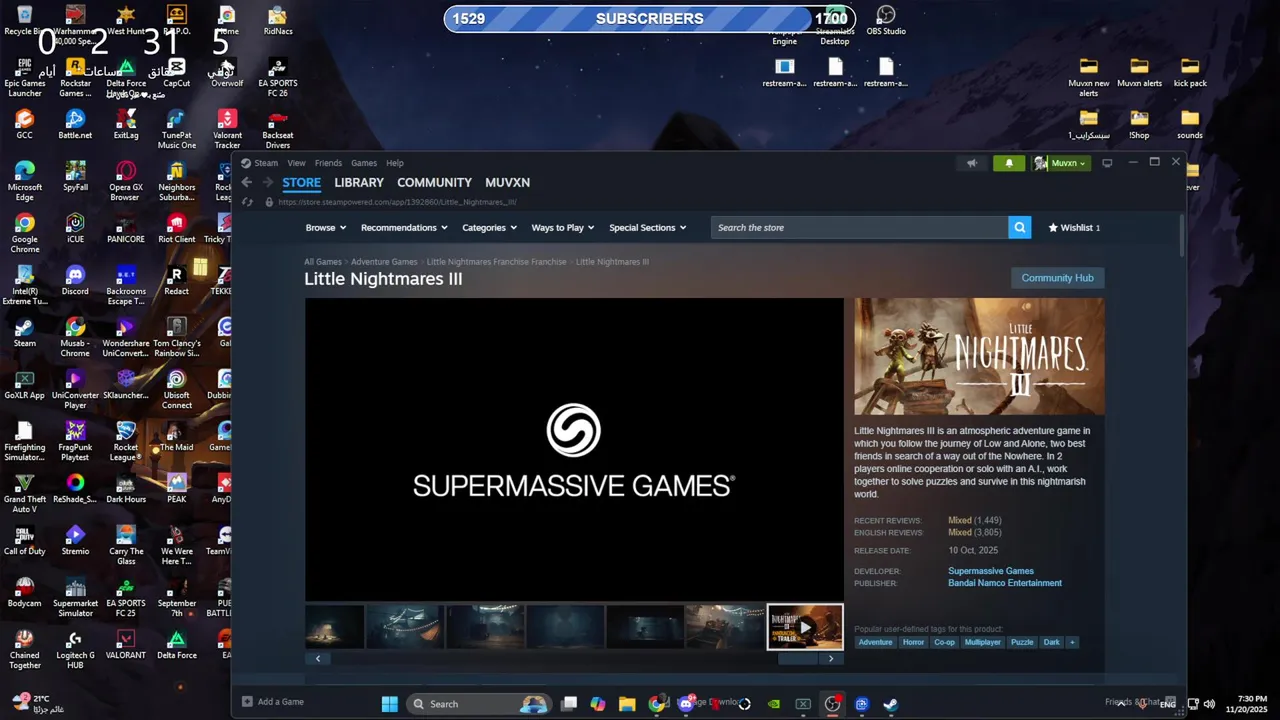Open the Help menu
The image size is (1280, 720).
[395, 163]
